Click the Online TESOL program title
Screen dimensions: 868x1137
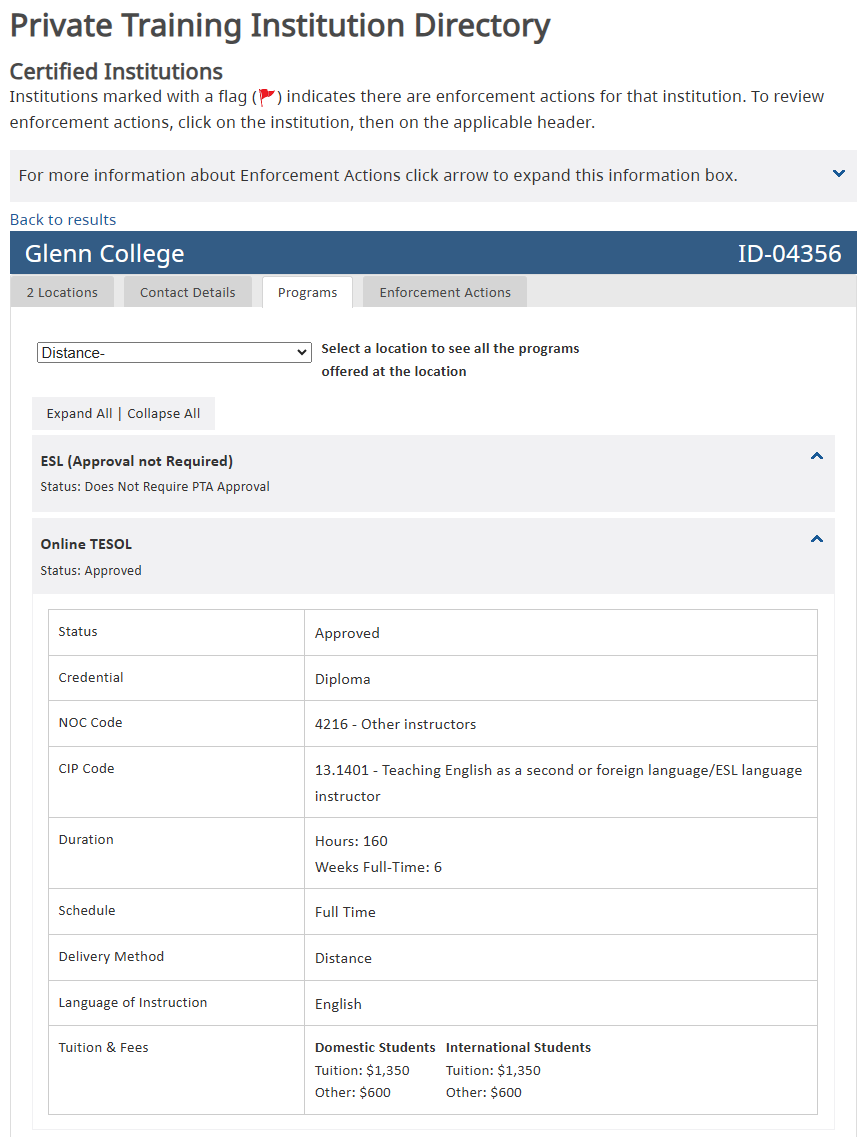click(86, 544)
